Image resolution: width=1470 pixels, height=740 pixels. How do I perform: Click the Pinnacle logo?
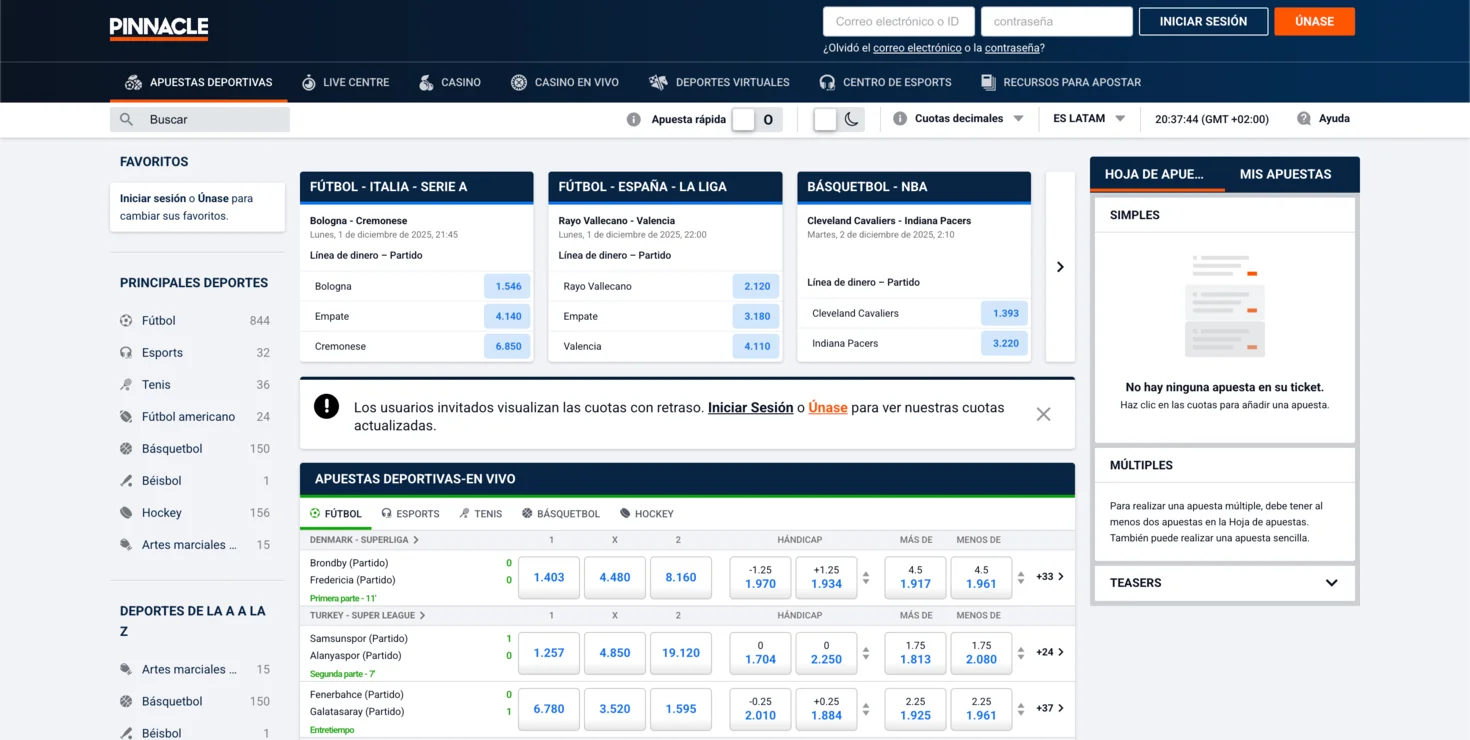(159, 28)
